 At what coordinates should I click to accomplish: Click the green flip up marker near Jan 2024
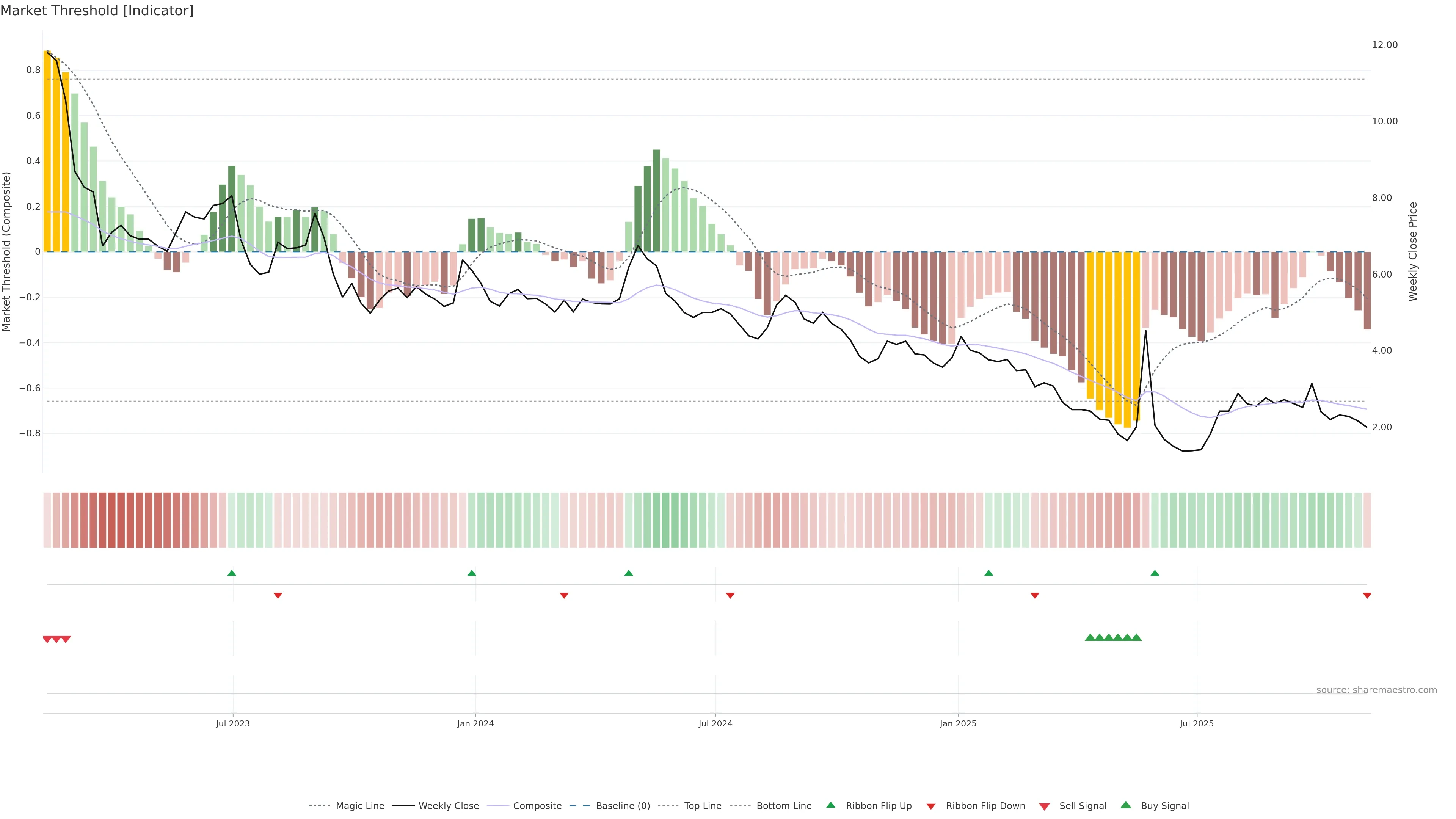click(x=472, y=573)
